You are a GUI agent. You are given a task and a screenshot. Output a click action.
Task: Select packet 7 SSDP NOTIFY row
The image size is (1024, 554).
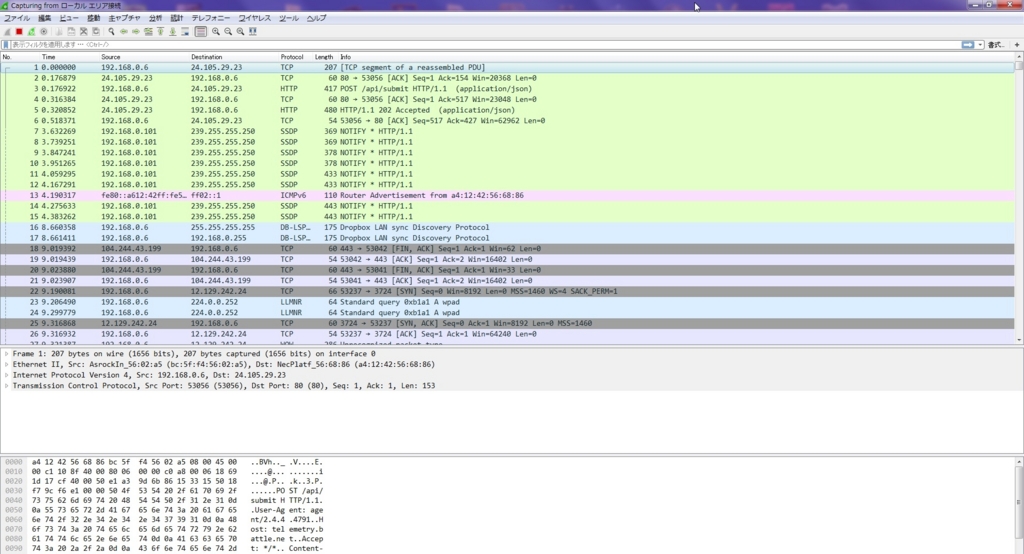pos(507,131)
